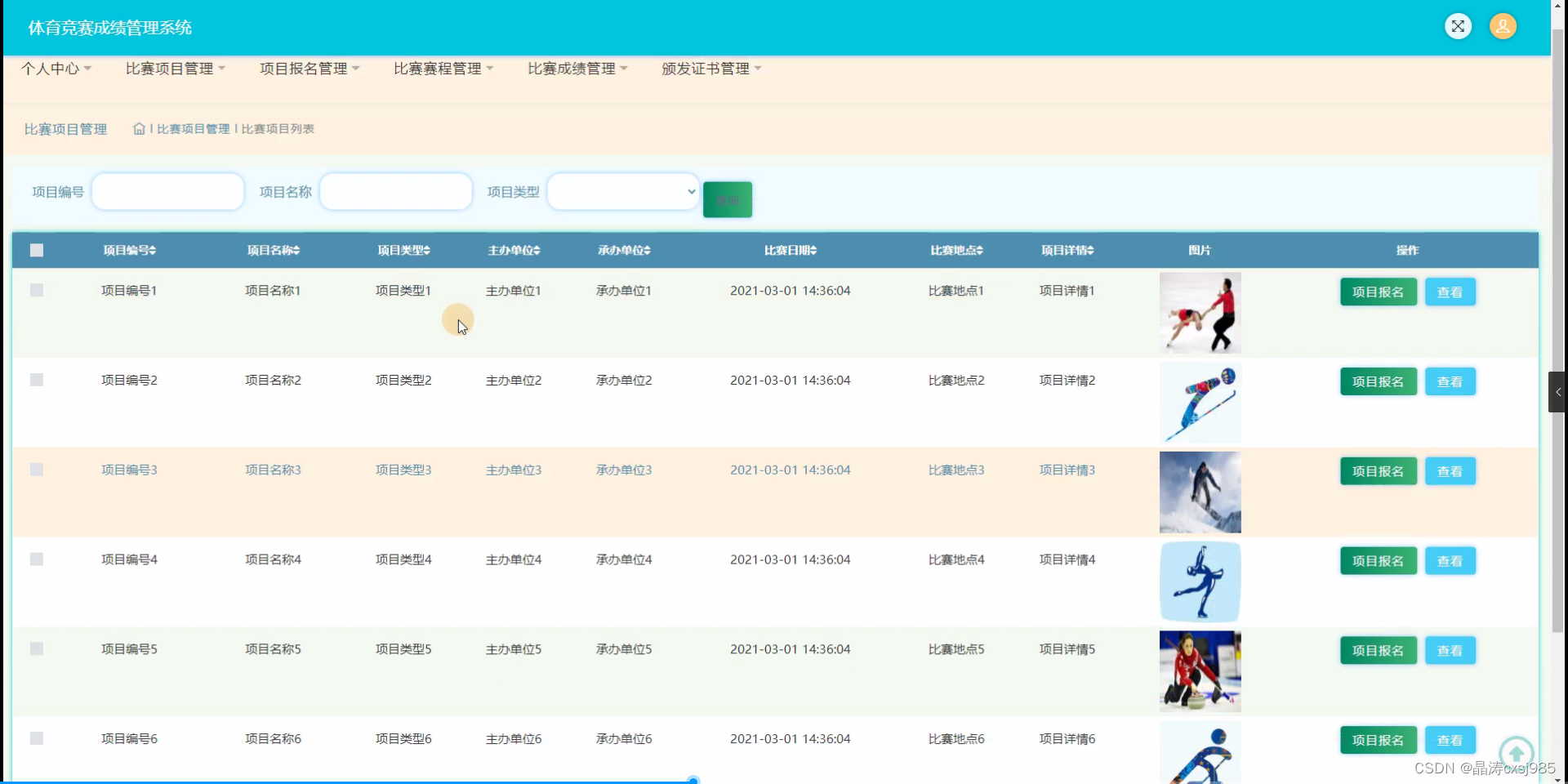Check the row checkbox for 项目编号5
The image size is (1568, 784).
pyautogui.click(x=37, y=649)
